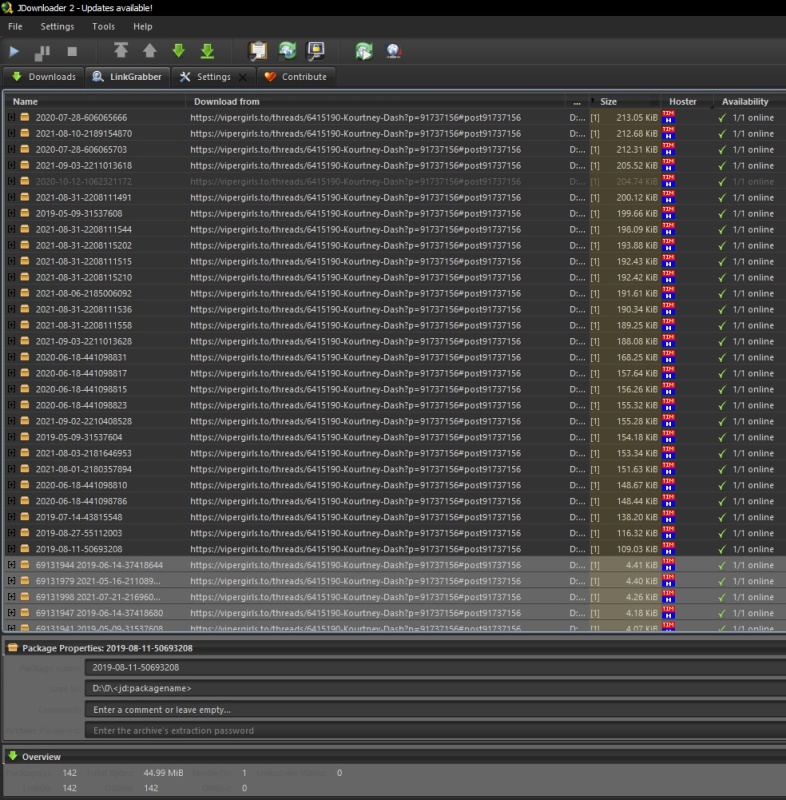Select the greyed package 2020-10-12-1062321172

tap(84, 181)
